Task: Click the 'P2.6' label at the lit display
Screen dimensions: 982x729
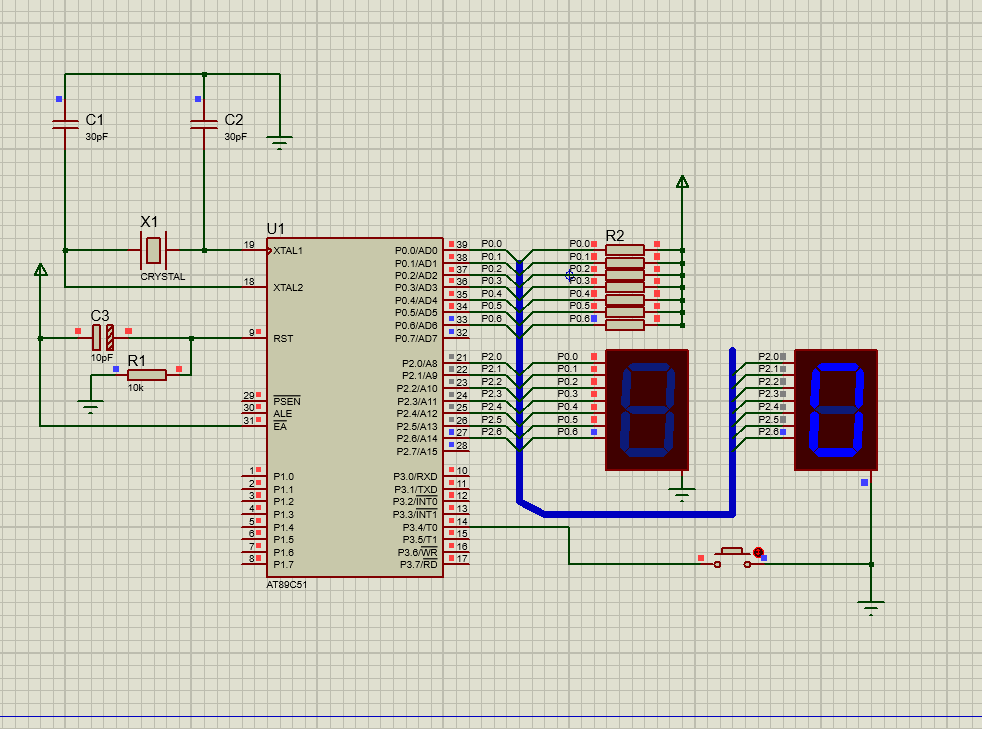Action: tap(768, 432)
